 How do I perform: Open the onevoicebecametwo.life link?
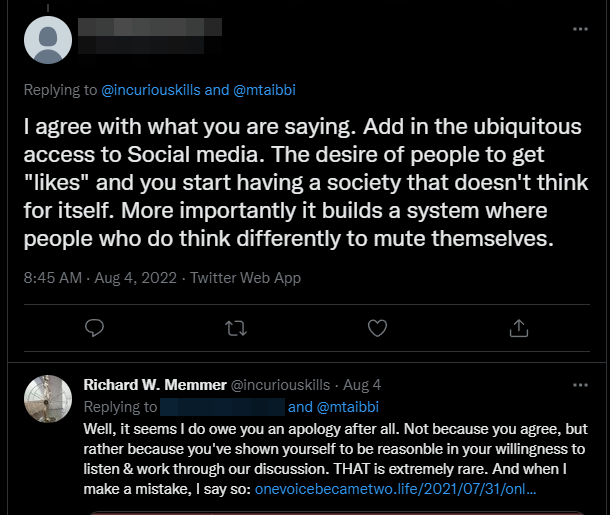pos(395,490)
